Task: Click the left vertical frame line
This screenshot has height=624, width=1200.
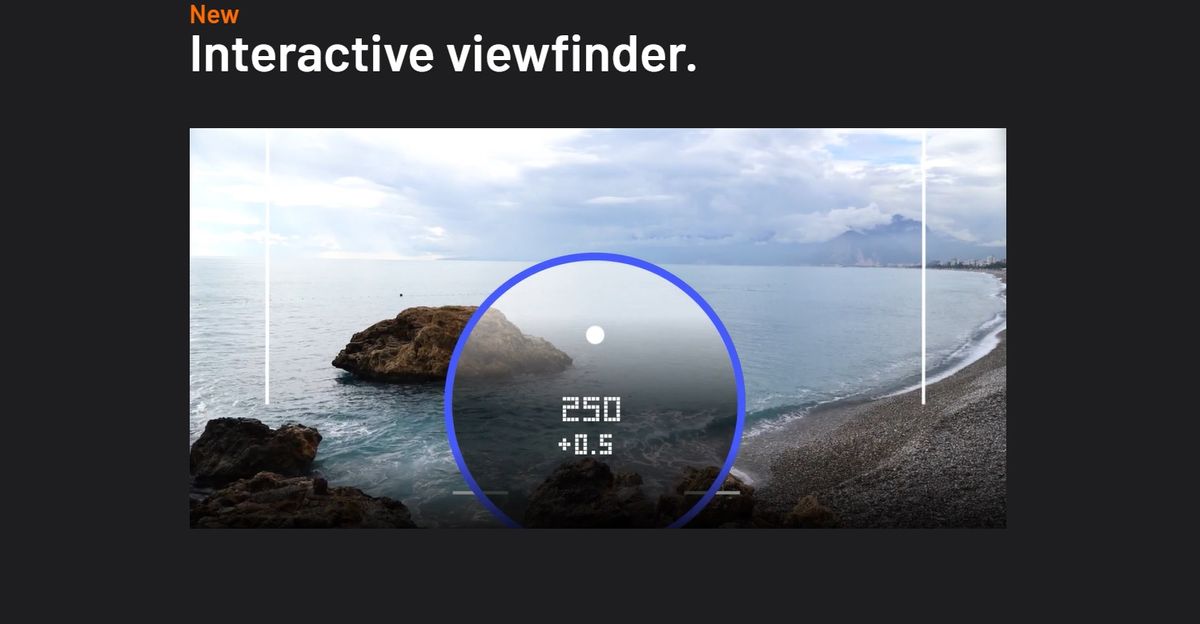Action: click(267, 268)
